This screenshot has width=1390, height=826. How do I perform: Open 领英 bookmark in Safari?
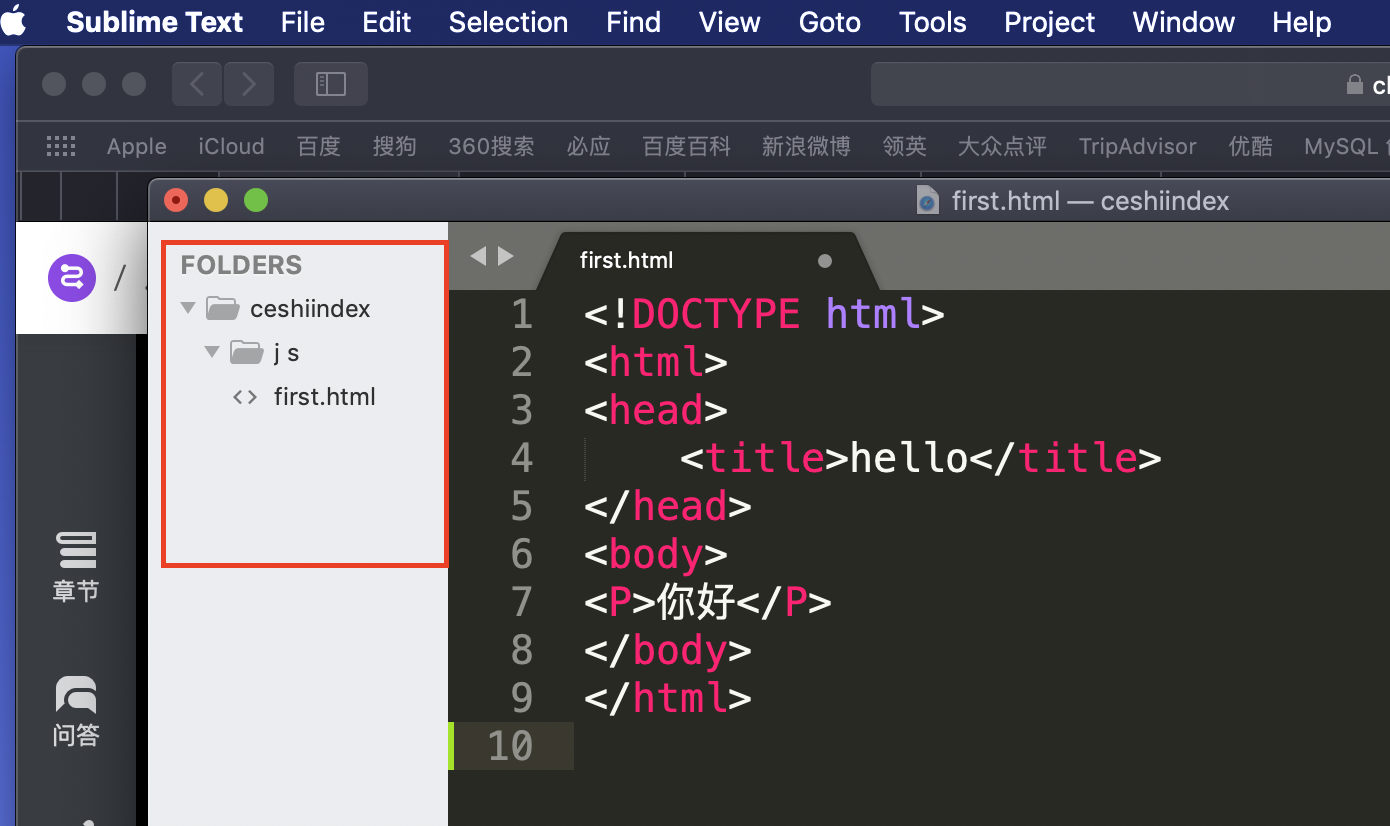click(904, 146)
